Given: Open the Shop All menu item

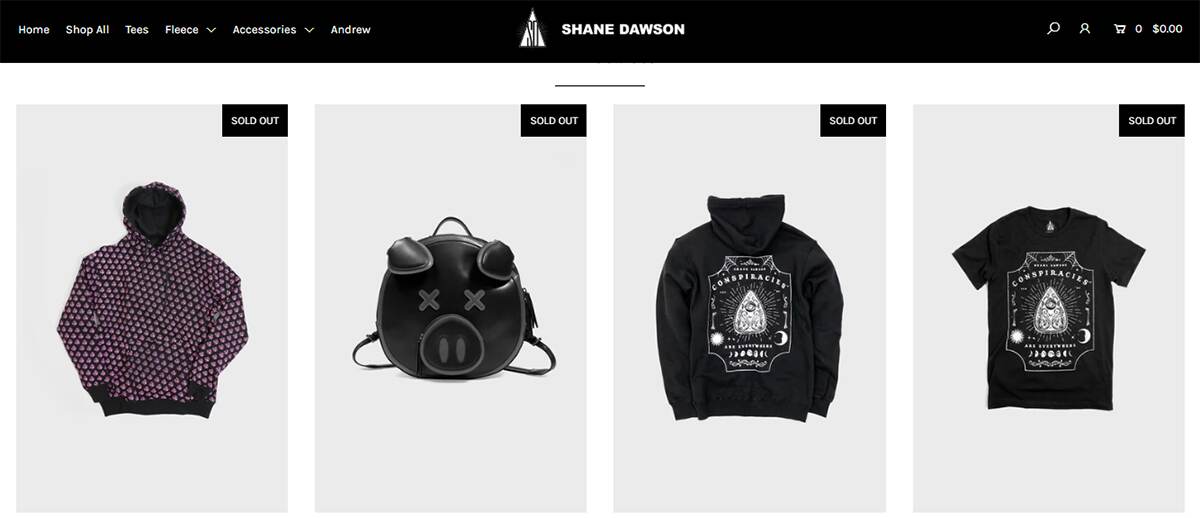Looking at the screenshot, I should click(87, 29).
